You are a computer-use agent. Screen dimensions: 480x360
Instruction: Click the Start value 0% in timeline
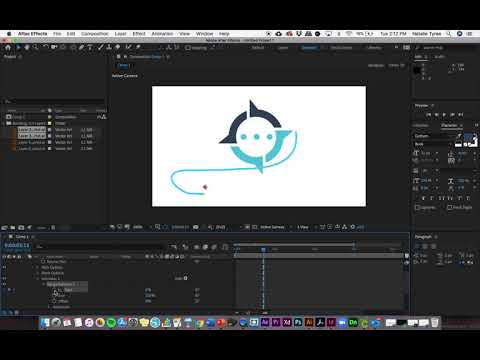click(x=148, y=290)
